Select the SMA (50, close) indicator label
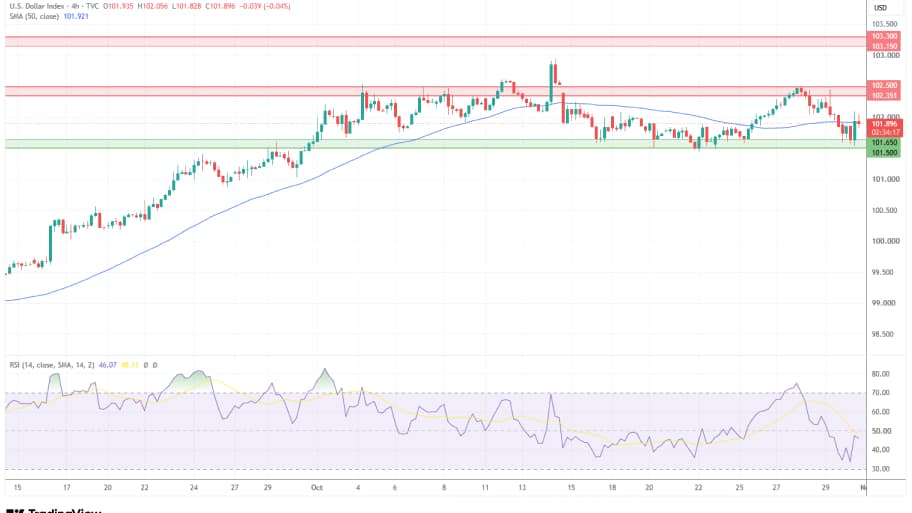 34,16
